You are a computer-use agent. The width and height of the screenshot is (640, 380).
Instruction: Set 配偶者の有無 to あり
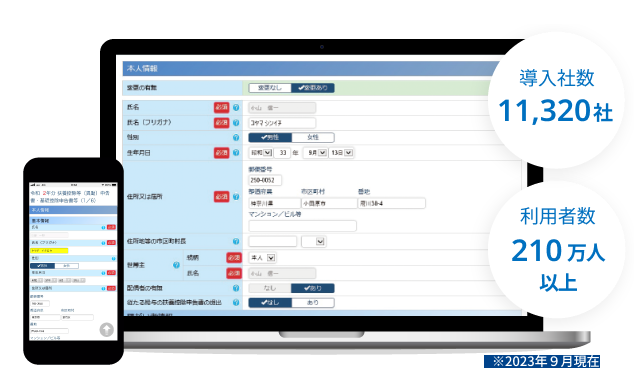(313, 288)
